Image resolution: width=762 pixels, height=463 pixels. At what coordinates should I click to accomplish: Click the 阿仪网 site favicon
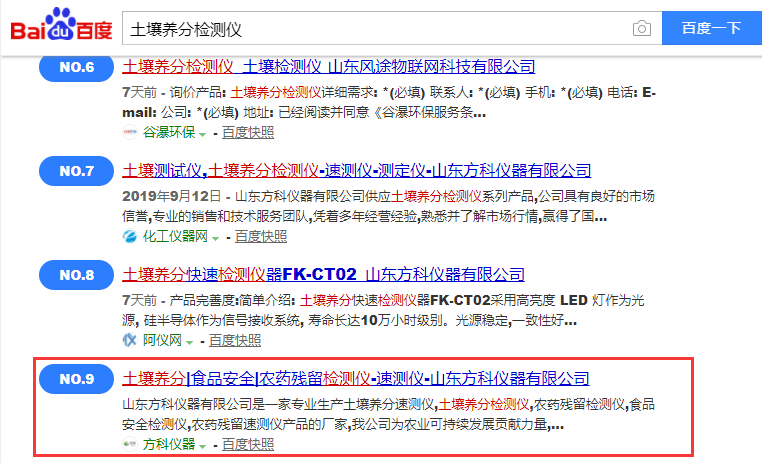[x=130, y=340]
